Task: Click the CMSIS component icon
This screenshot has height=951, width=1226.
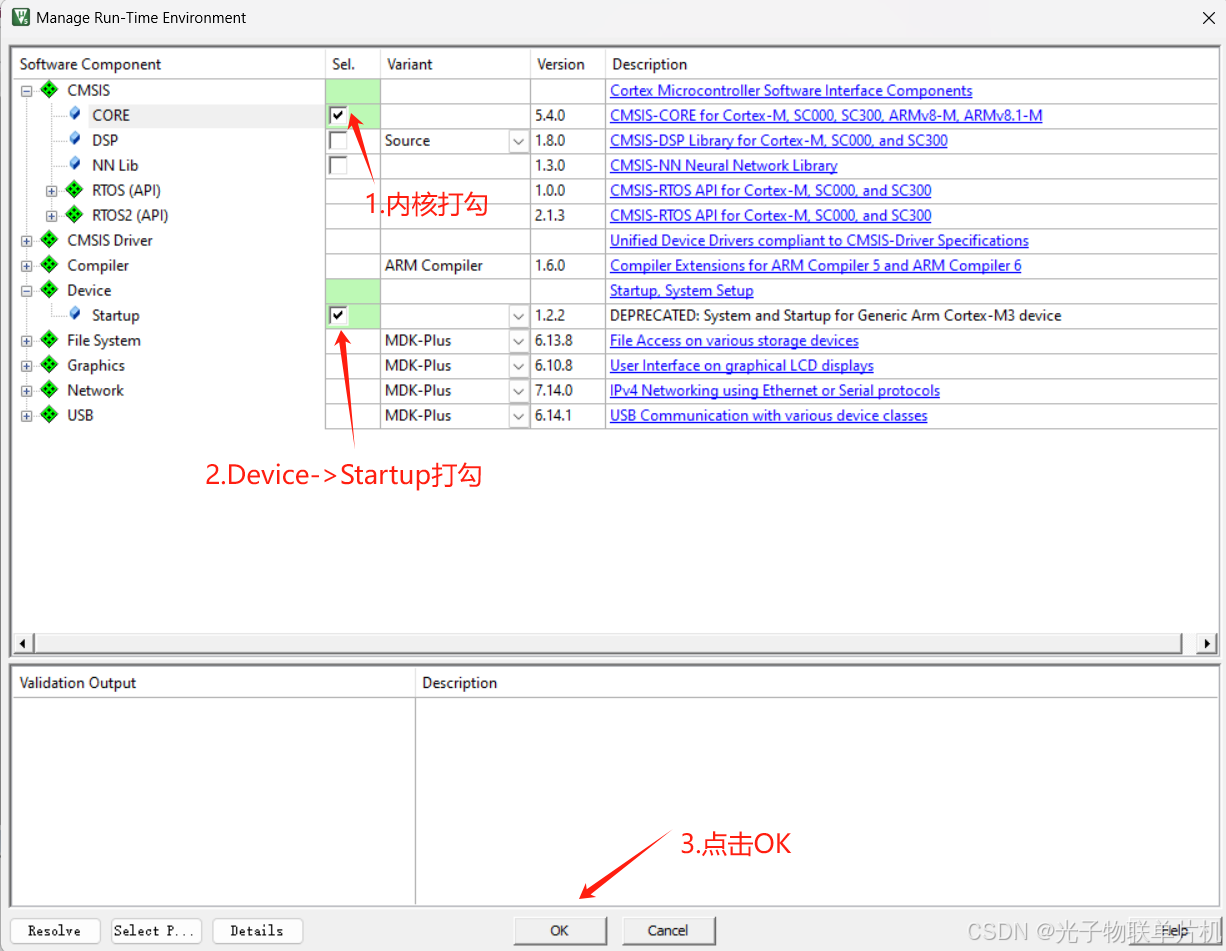Action: pos(49,90)
